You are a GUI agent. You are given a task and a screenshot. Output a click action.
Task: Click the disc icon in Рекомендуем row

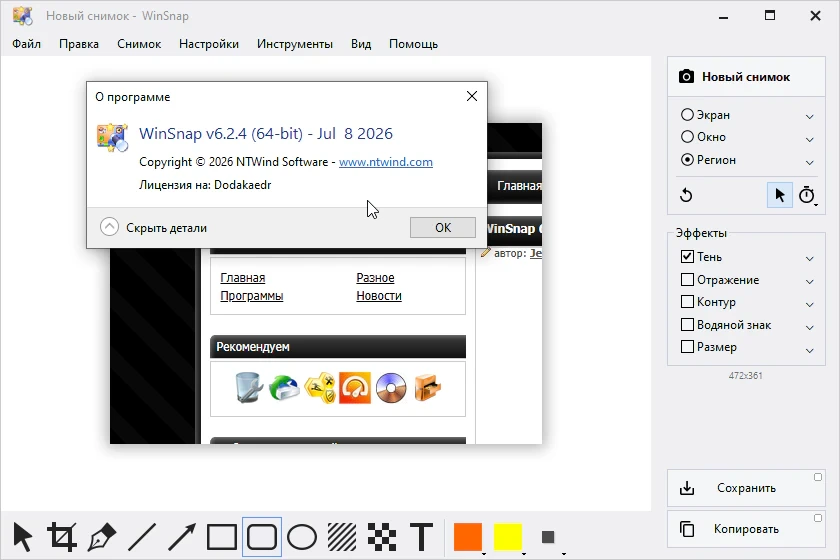pos(391,387)
